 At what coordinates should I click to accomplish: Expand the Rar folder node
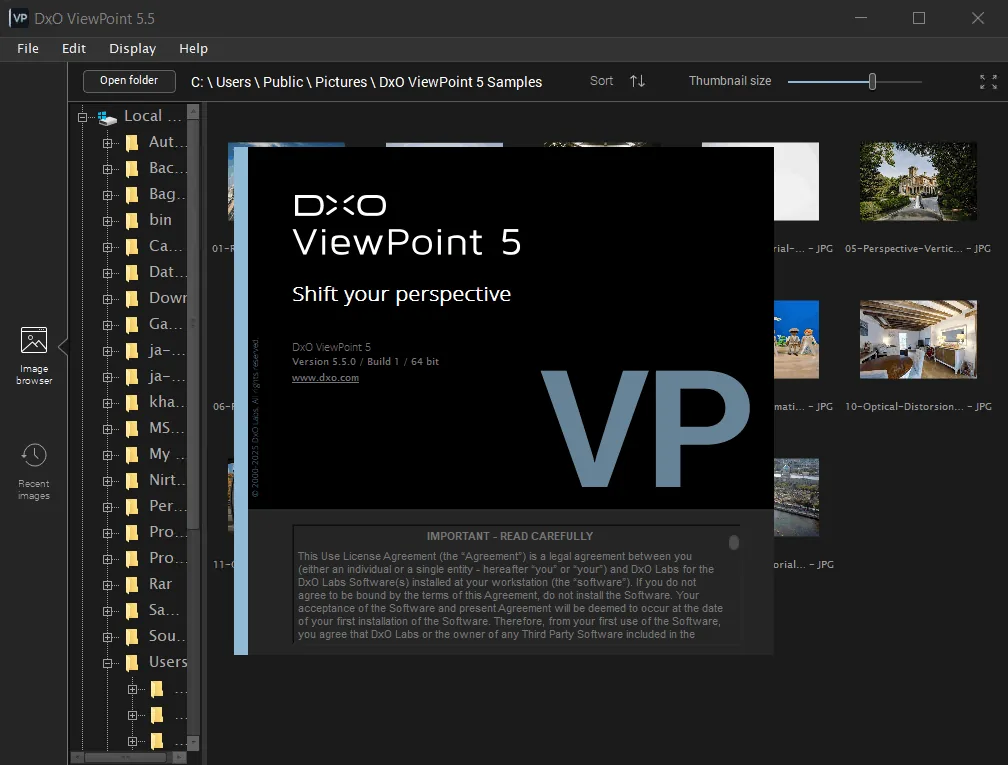pos(107,585)
